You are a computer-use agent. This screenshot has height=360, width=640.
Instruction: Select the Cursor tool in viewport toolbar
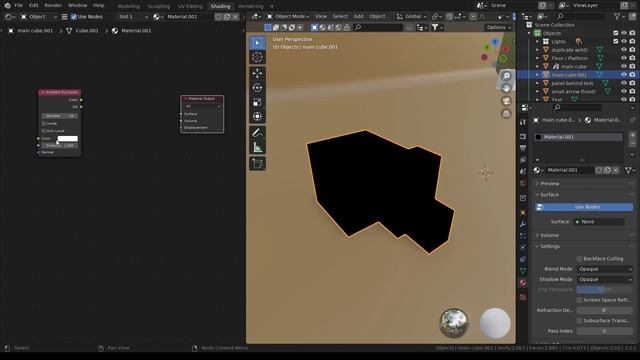[x=257, y=57]
